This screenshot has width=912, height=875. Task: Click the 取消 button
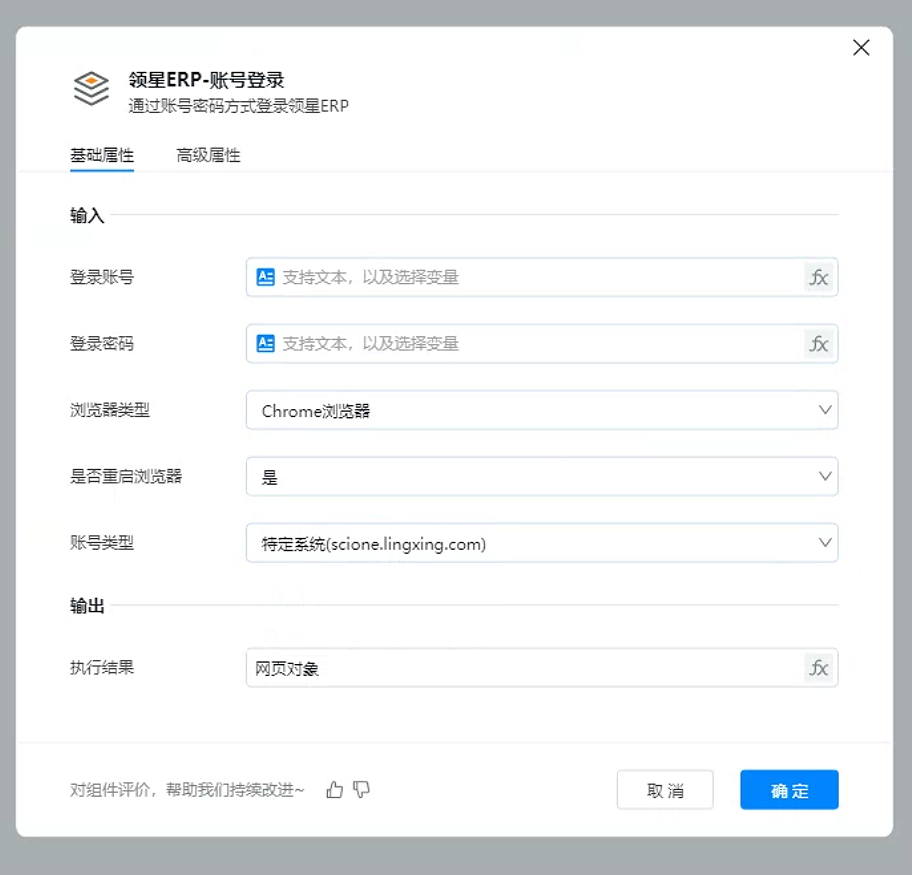665,790
